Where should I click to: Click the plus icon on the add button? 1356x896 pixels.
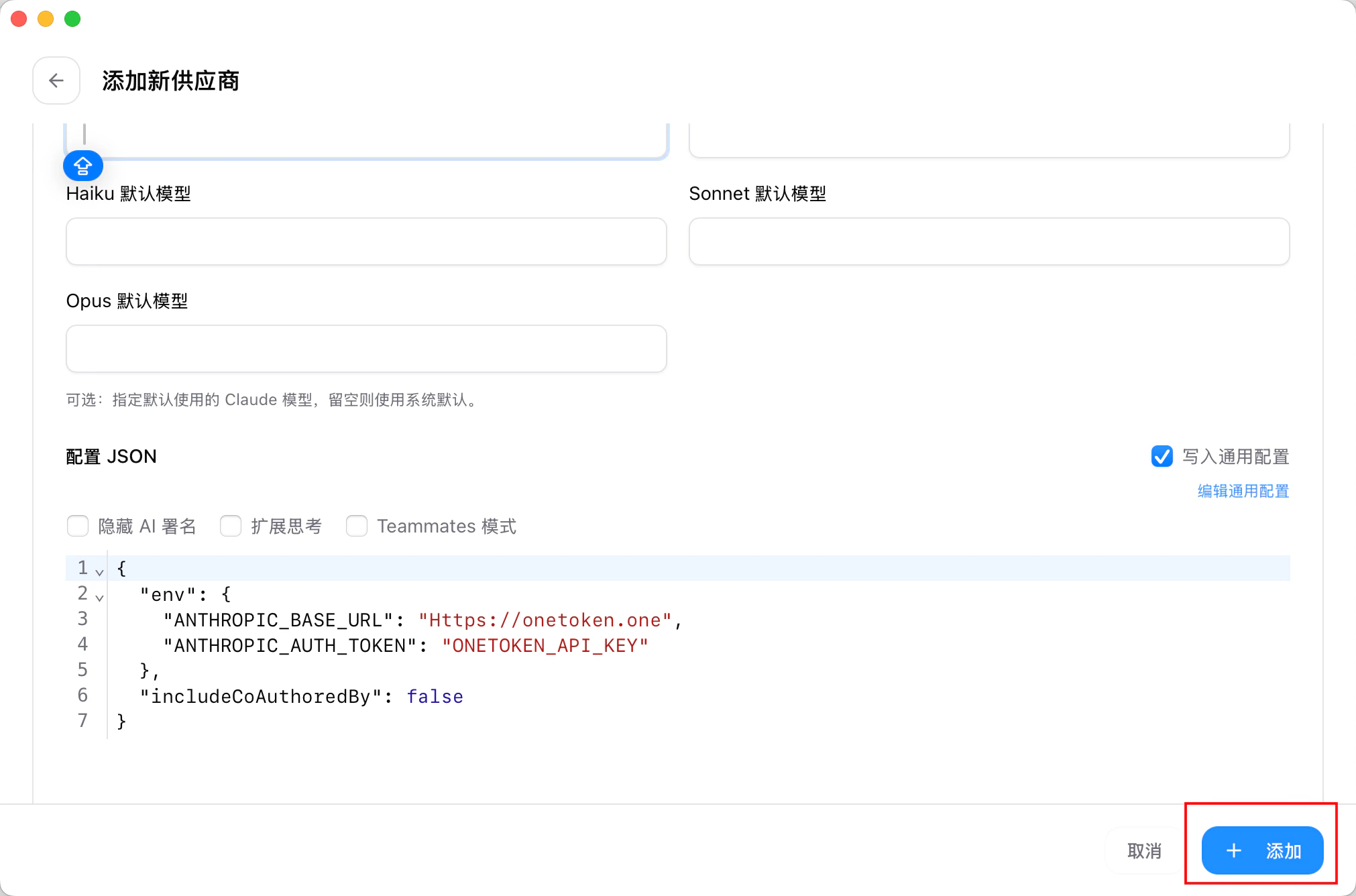coord(1233,850)
